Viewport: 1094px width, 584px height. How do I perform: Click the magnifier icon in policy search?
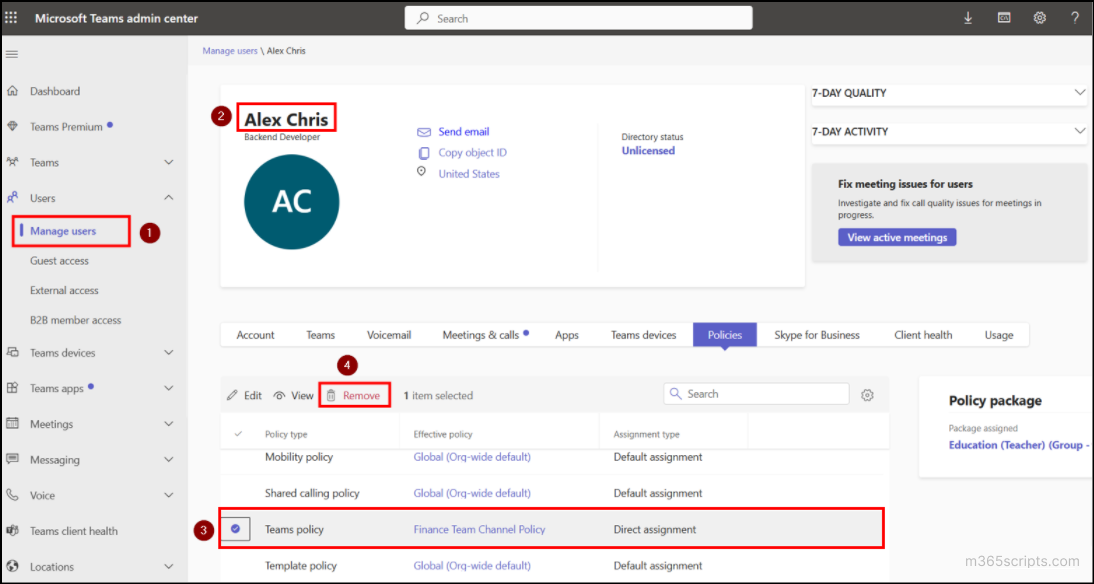pyautogui.click(x=675, y=394)
